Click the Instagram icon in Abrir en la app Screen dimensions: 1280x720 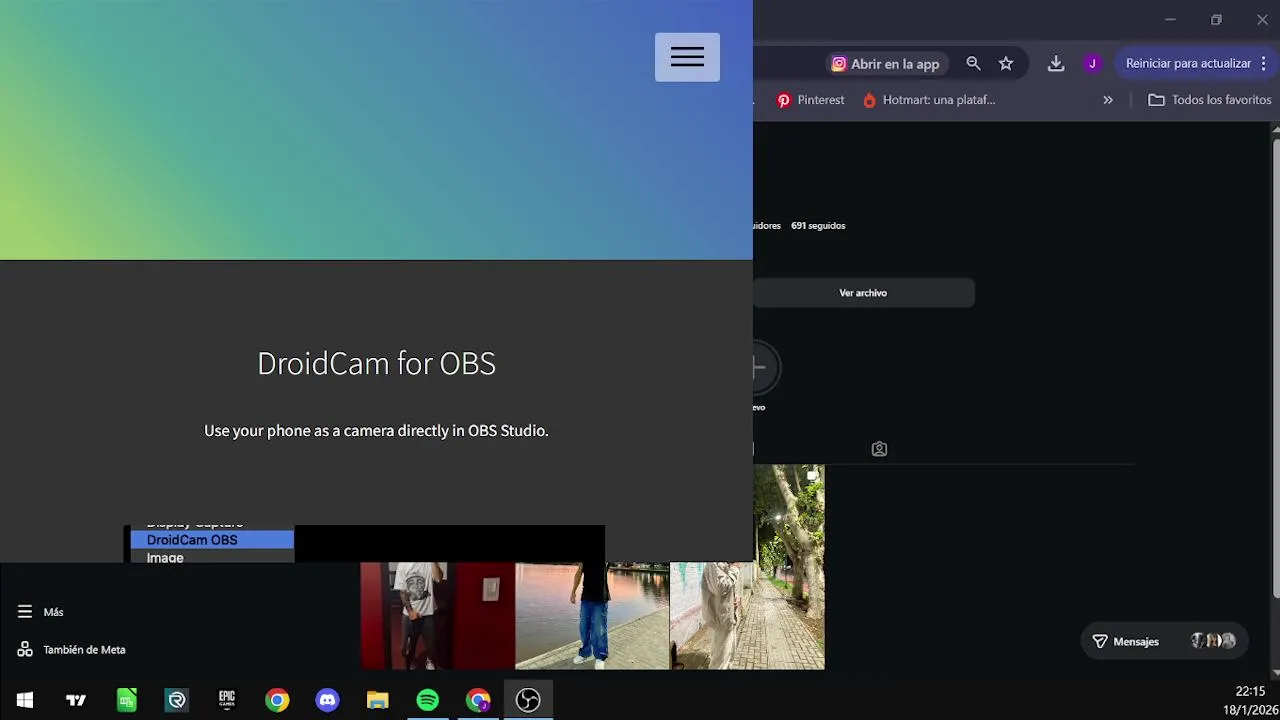click(x=839, y=64)
